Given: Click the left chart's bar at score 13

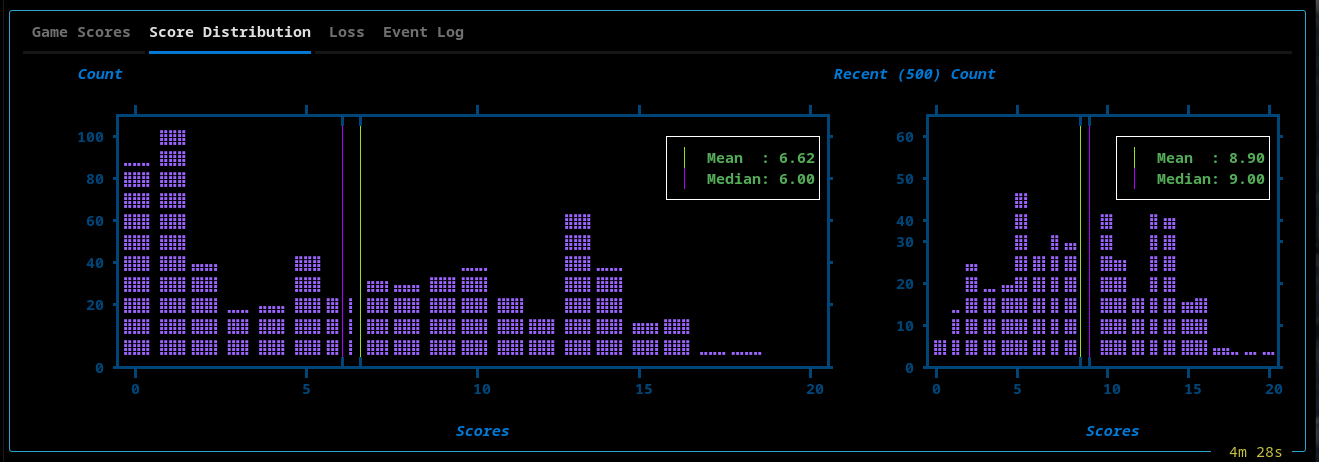Looking at the screenshot, I should (x=578, y=284).
